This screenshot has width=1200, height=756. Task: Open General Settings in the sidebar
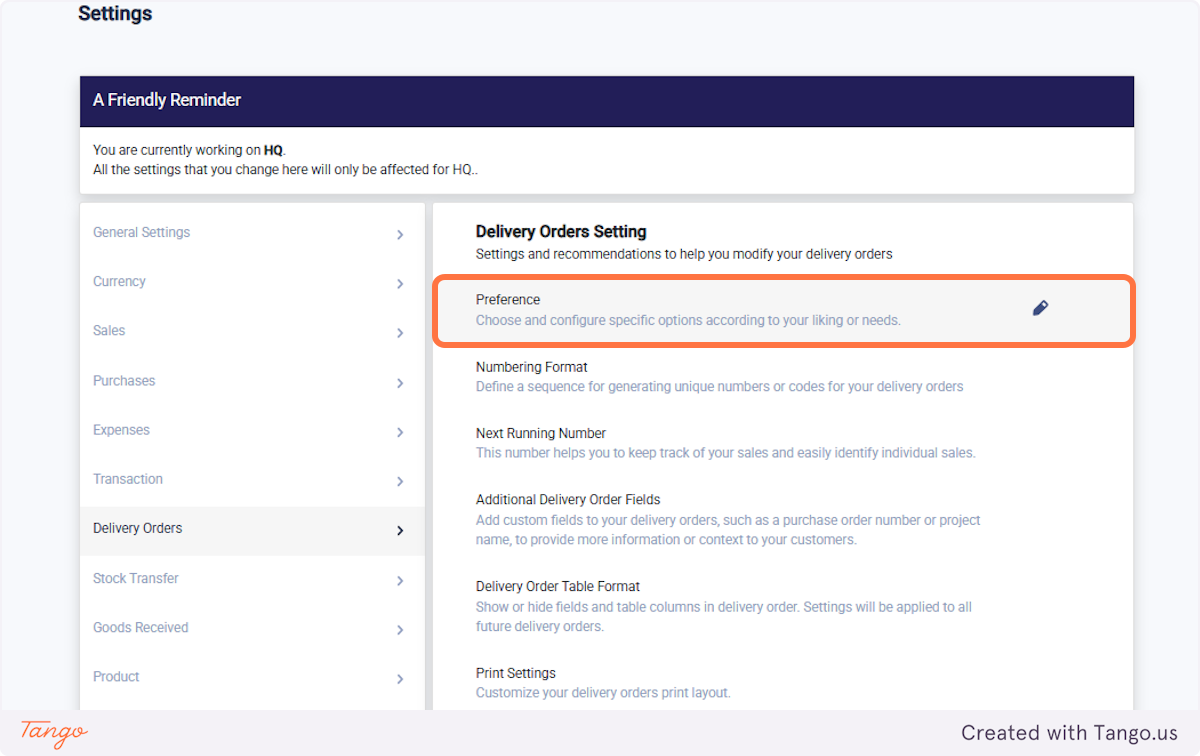[252, 233]
